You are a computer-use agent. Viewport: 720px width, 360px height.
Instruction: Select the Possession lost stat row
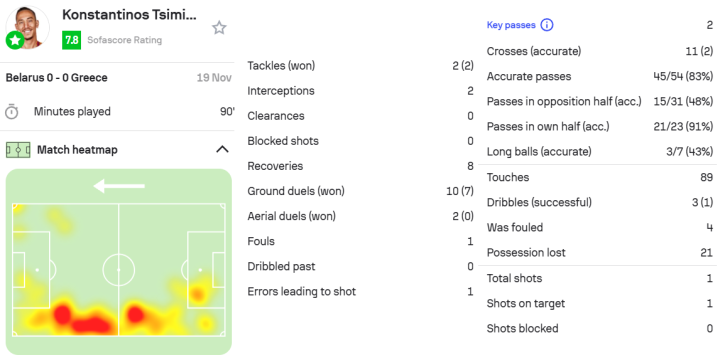coord(600,253)
